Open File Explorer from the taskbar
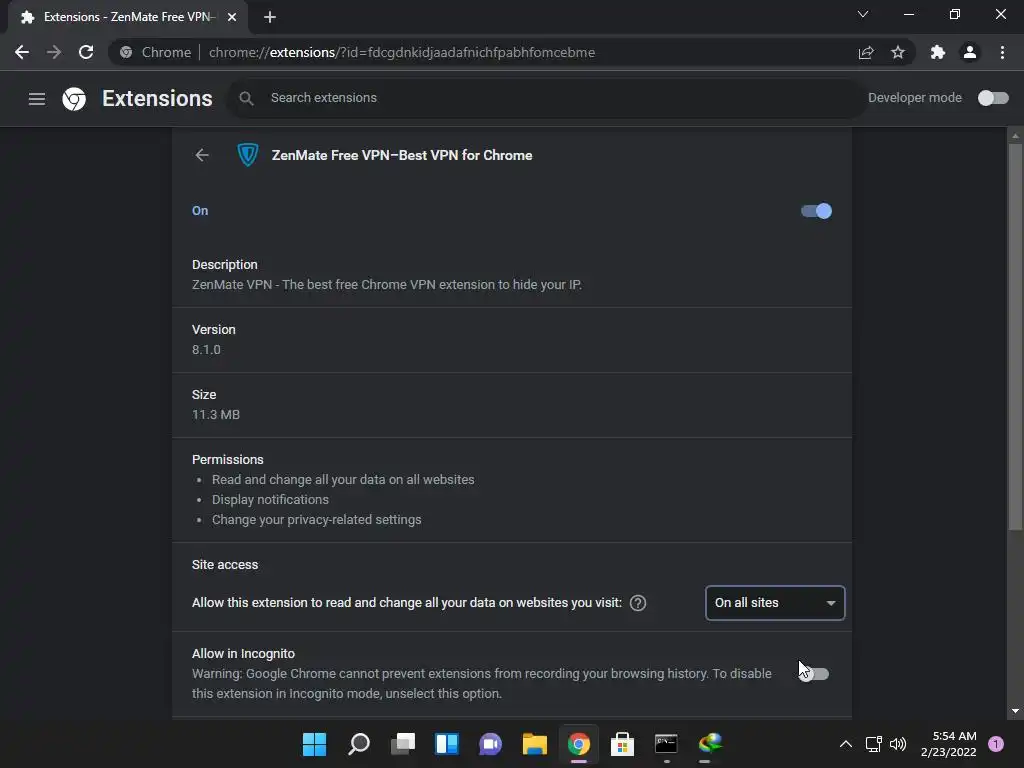 pyautogui.click(x=534, y=744)
